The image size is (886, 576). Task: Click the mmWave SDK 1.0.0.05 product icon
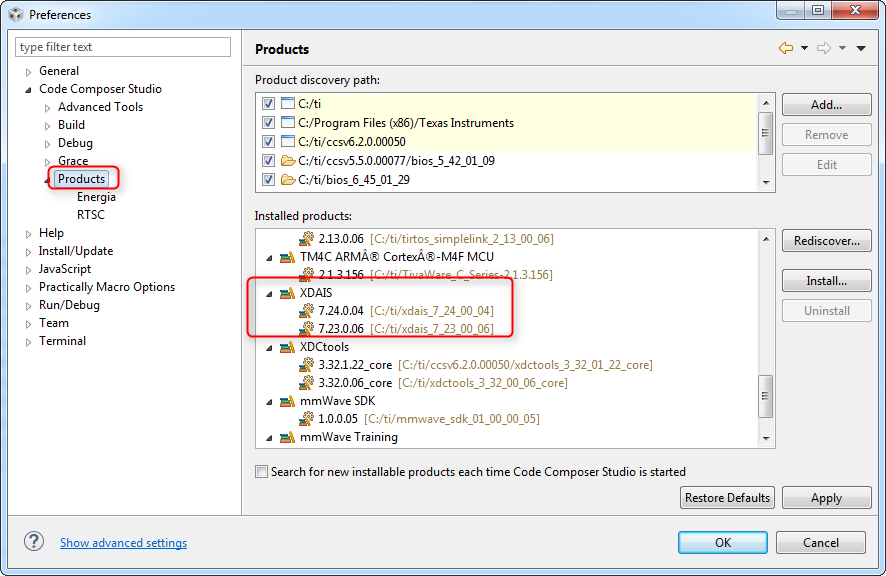point(306,419)
